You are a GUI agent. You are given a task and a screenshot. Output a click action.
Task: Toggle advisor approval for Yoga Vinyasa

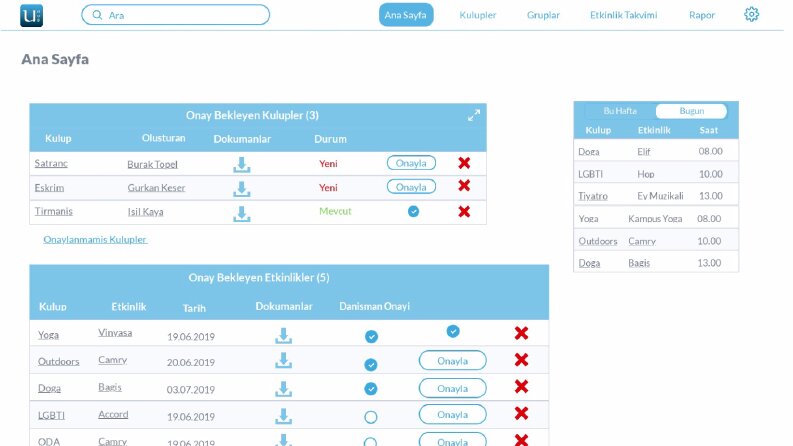tap(371, 336)
